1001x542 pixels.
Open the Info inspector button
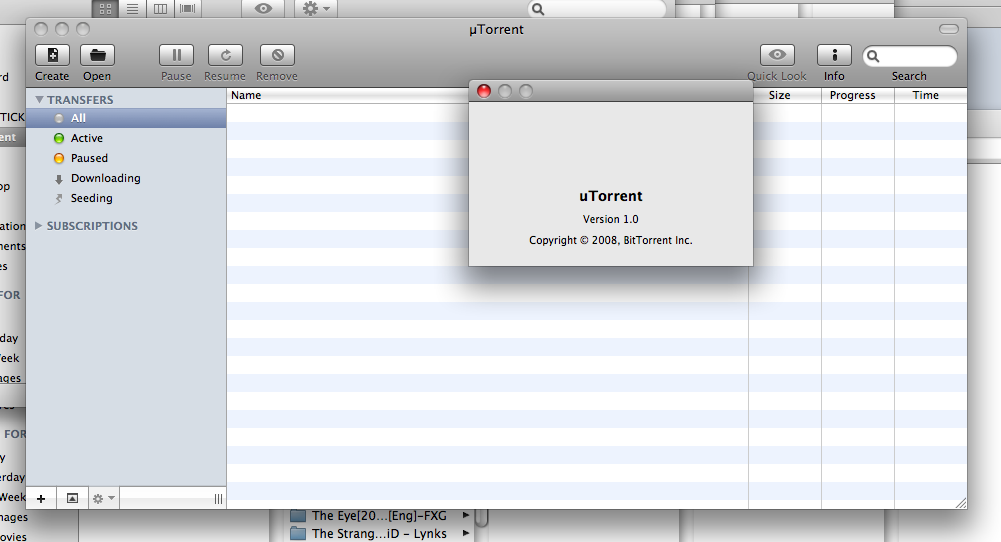pos(834,55)
